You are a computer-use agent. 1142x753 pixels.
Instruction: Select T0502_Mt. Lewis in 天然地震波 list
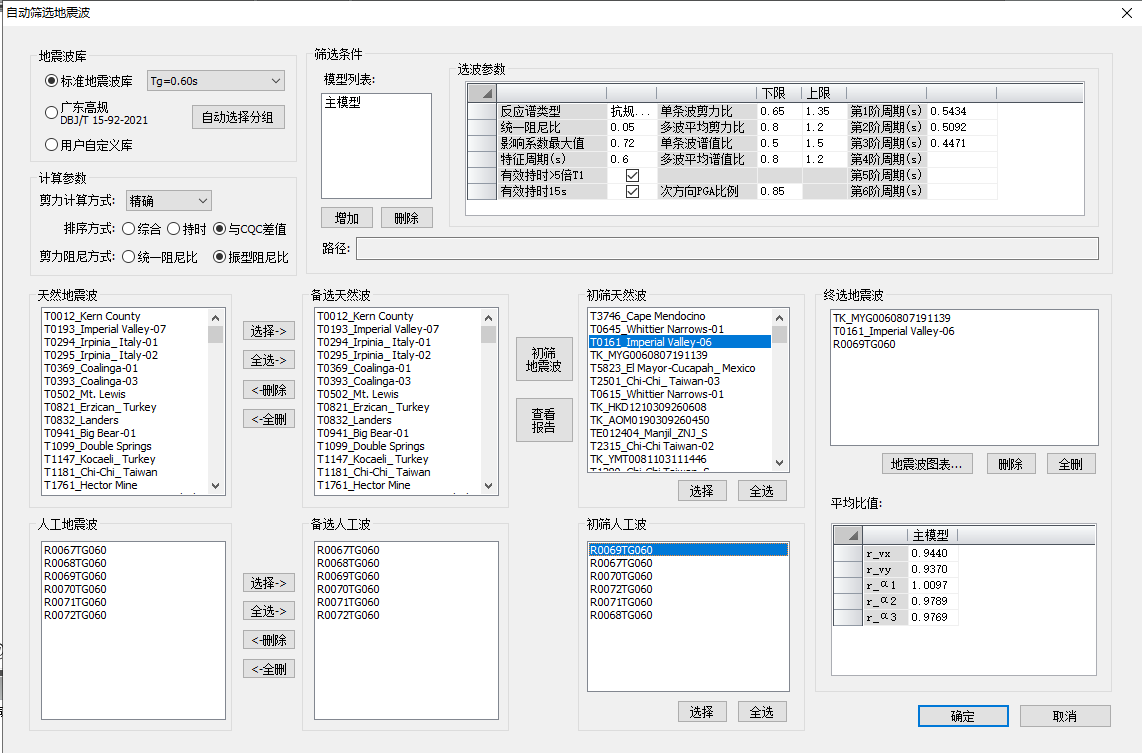(x=84, y=394)
